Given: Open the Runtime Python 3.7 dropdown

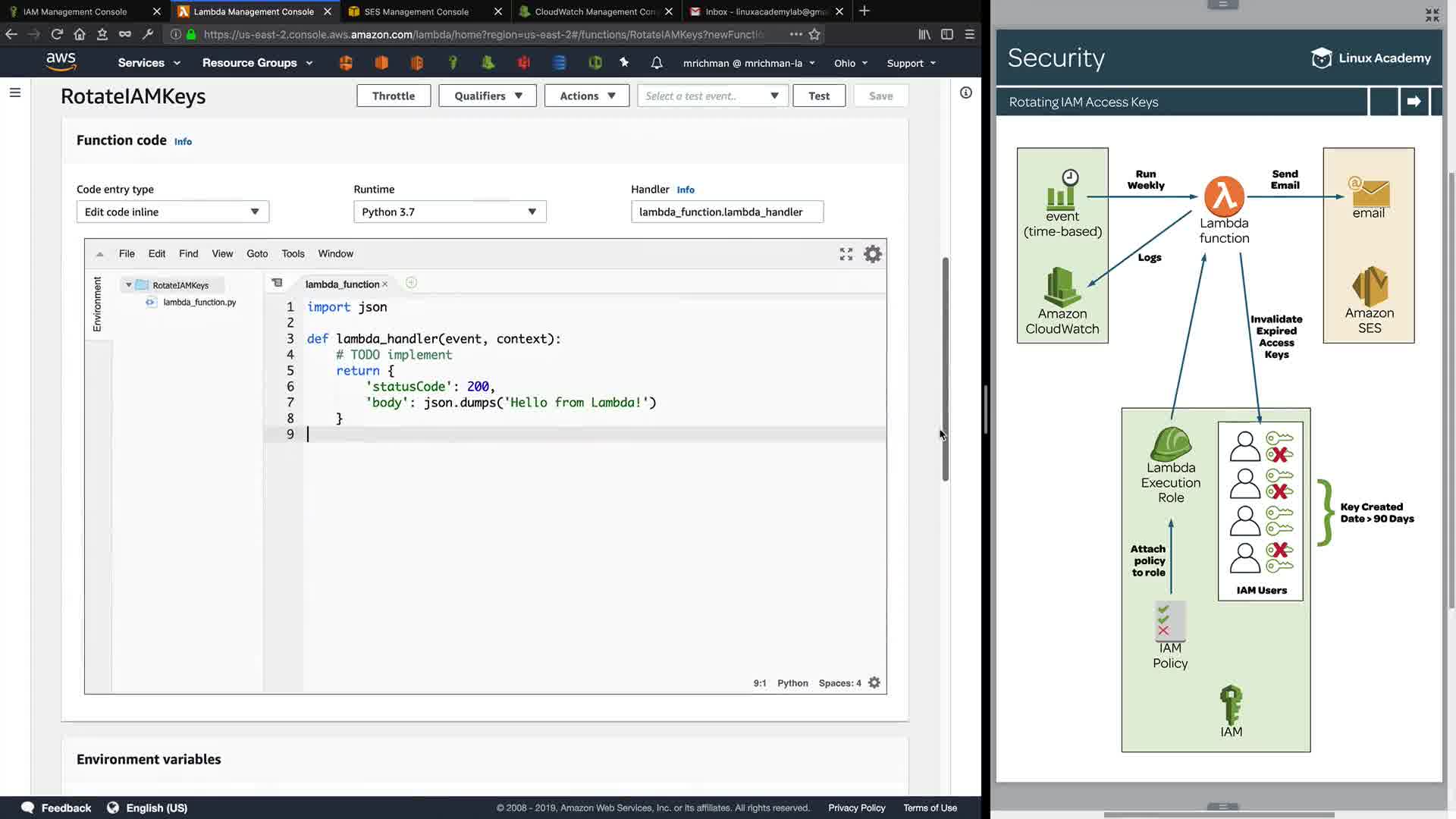Looking at the screenshot, I should (x=450, y=212).
